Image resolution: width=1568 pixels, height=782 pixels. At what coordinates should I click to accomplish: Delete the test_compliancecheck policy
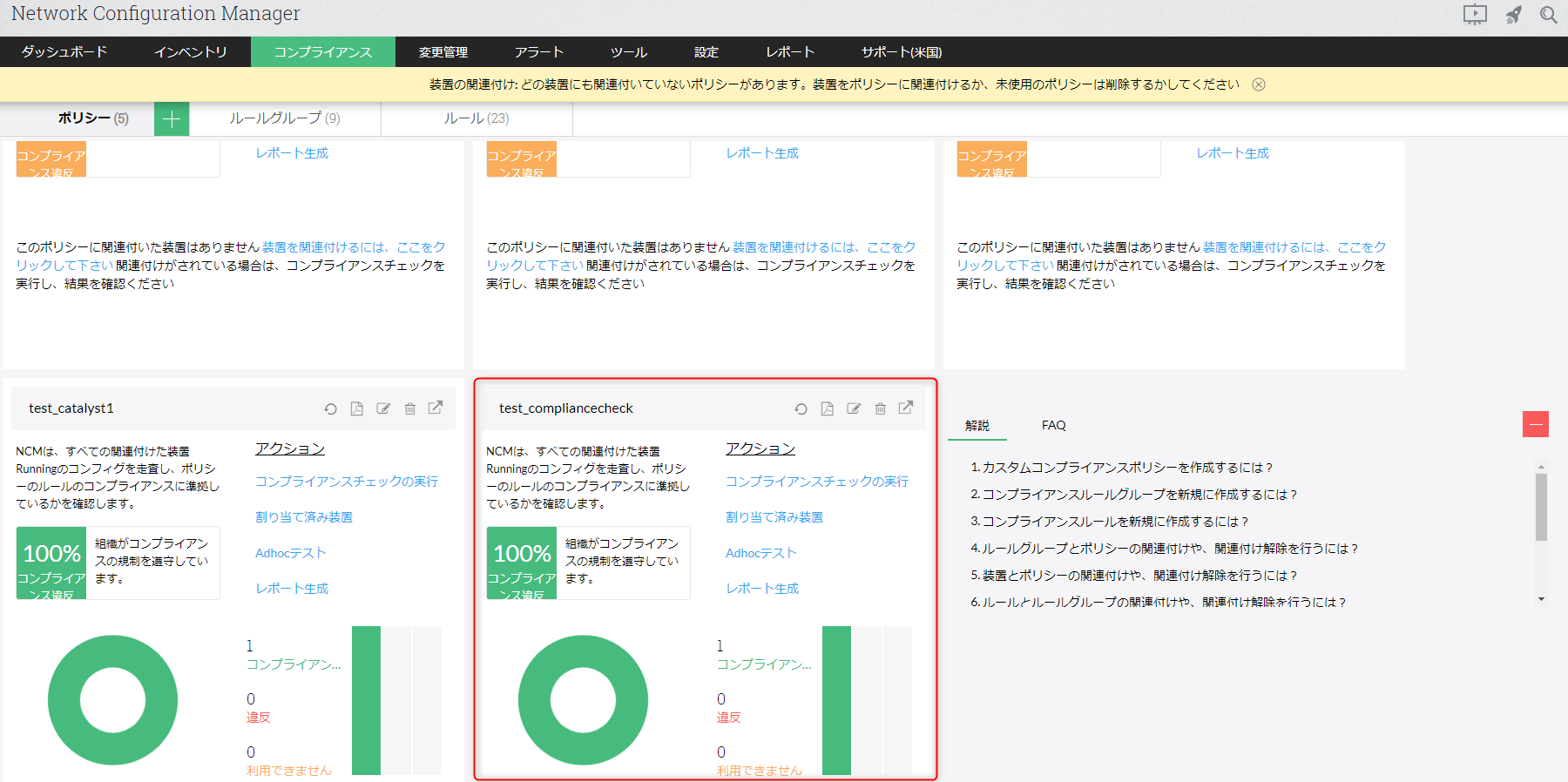880,408
